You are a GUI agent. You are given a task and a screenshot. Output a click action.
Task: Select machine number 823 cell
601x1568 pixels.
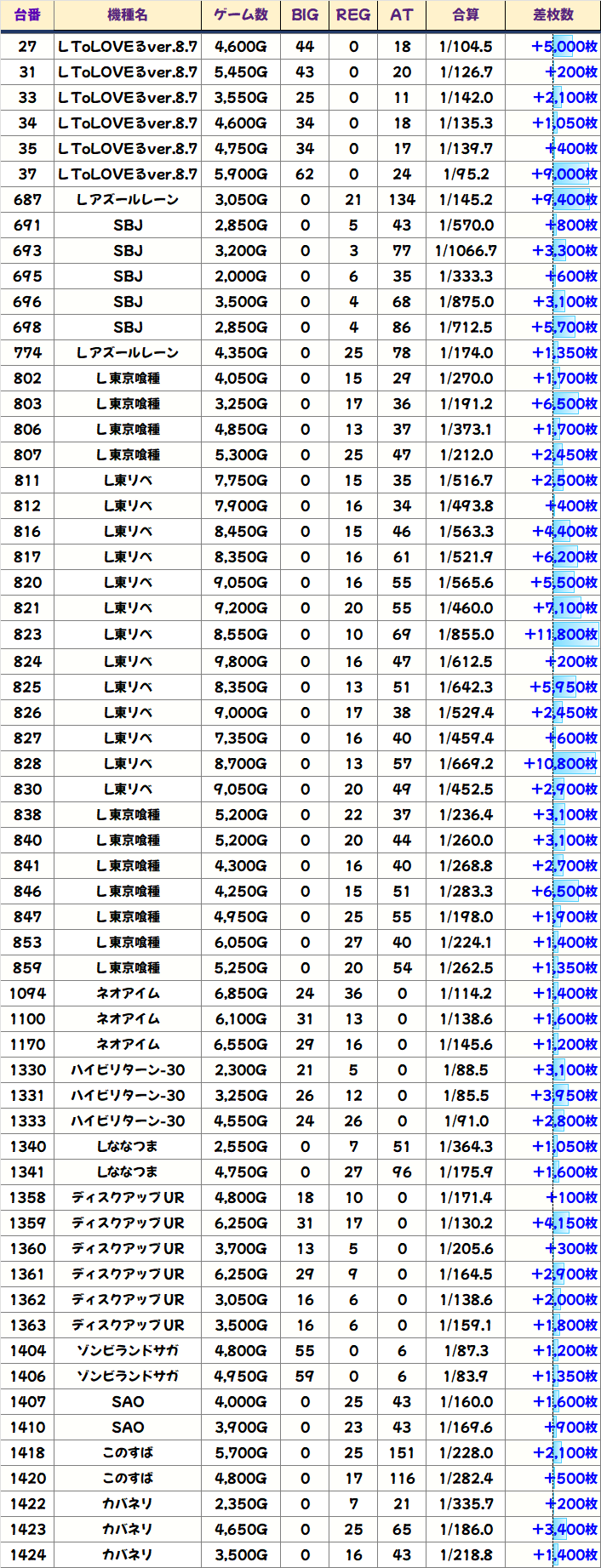(27, 634)
